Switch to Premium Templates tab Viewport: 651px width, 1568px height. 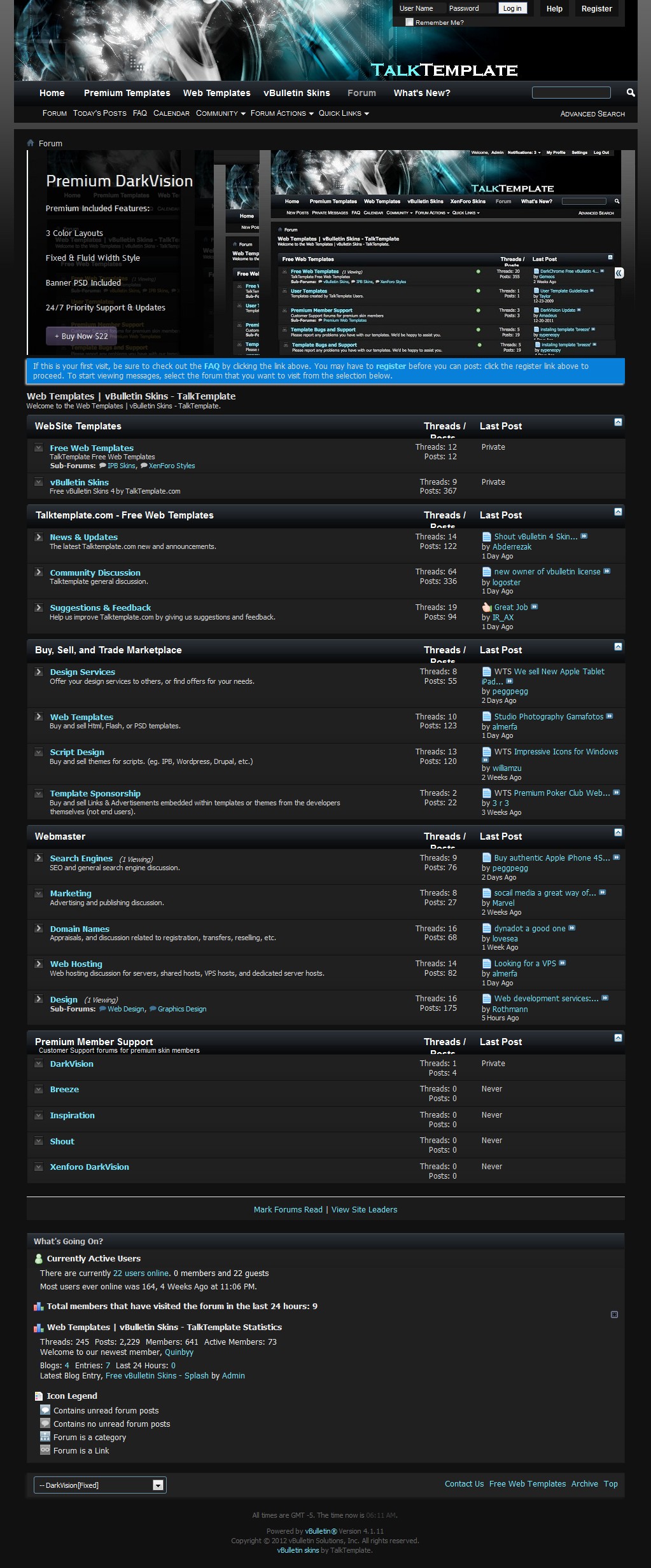tap(127, 93)
